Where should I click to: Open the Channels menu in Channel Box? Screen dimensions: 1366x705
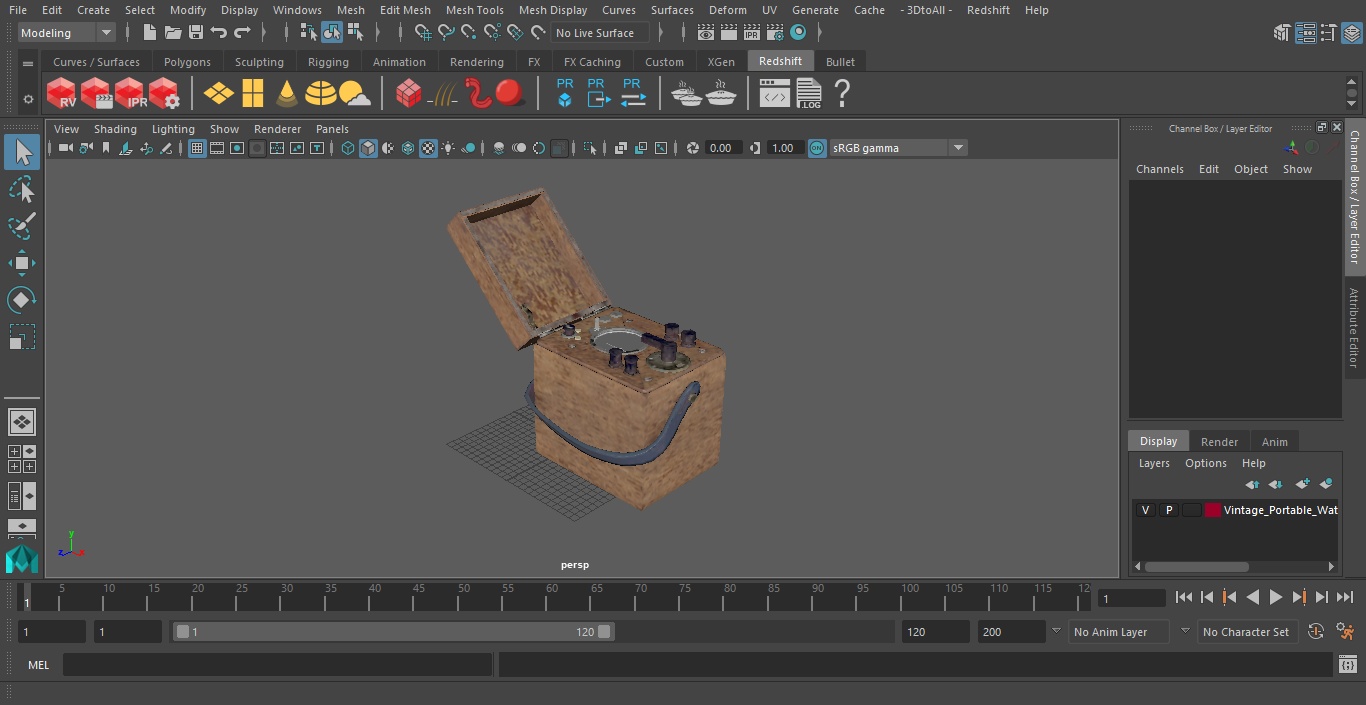[1159, 169]
